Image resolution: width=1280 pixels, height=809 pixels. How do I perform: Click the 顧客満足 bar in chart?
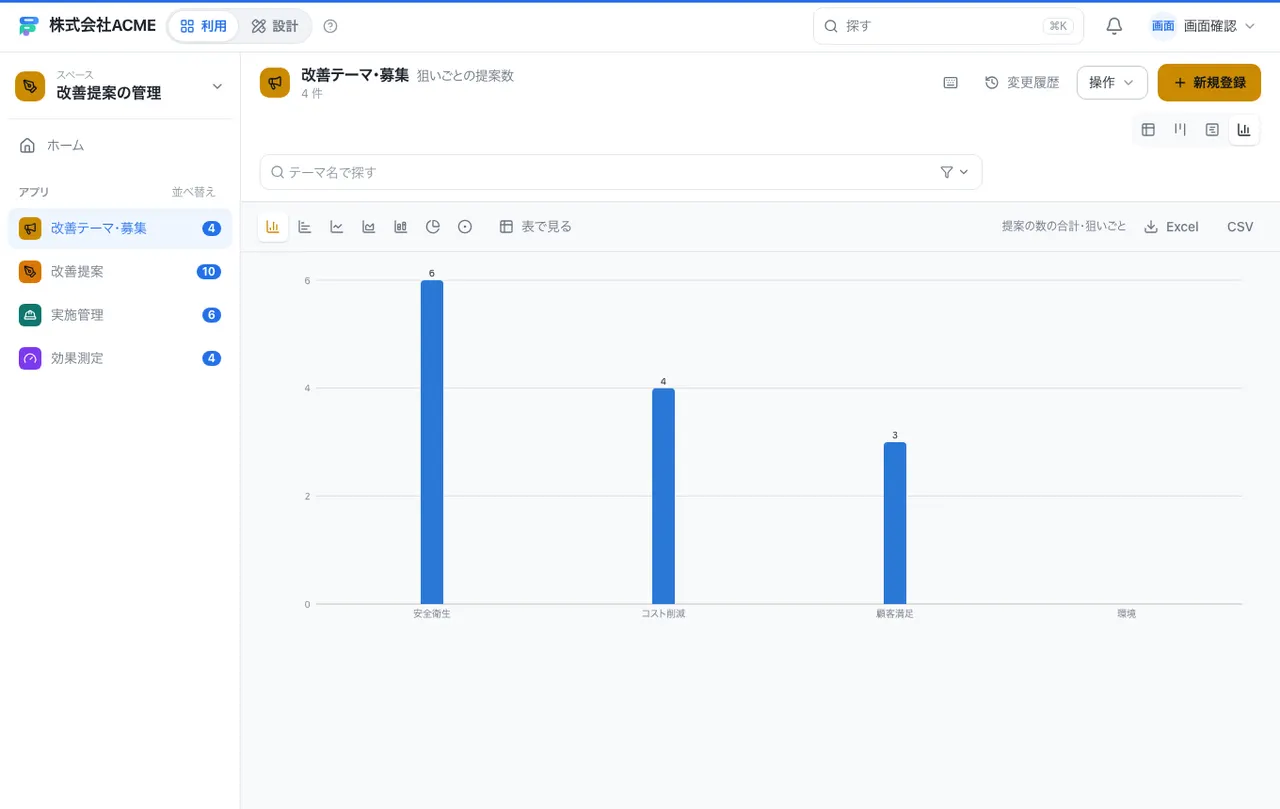(x=895, y=523)
